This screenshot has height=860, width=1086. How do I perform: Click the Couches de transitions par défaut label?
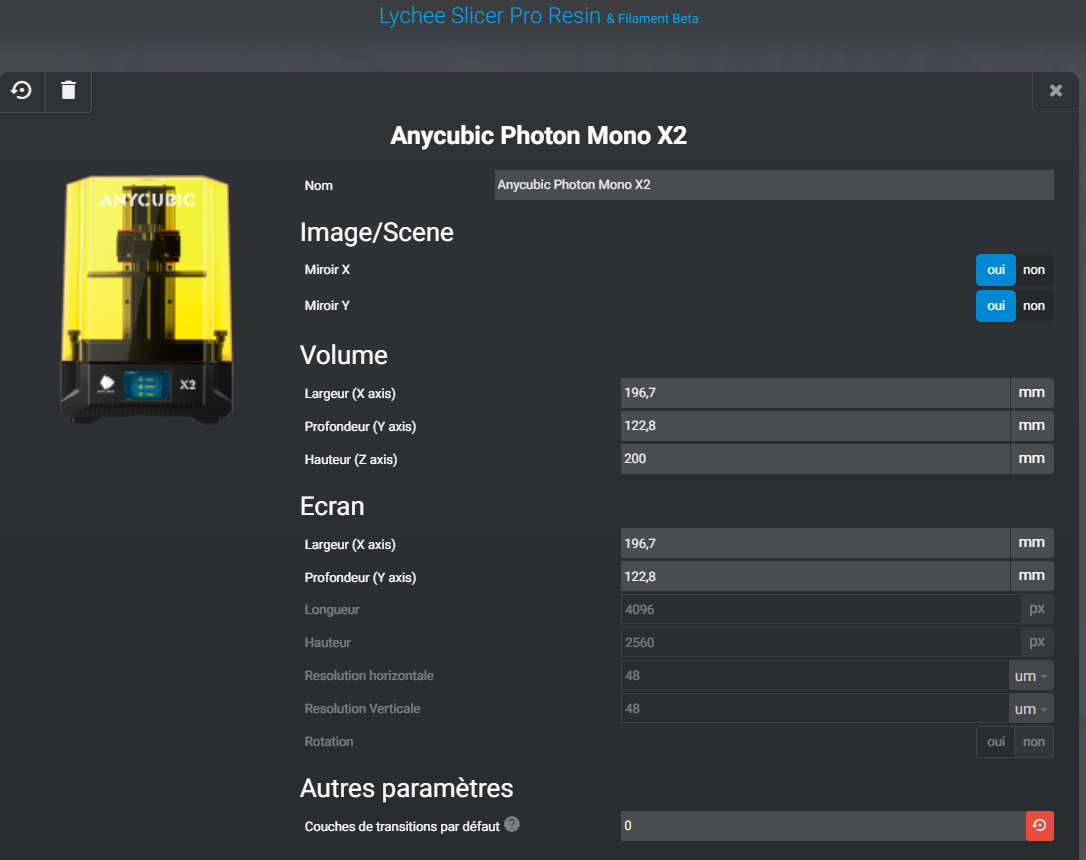(x=402, y=826)
